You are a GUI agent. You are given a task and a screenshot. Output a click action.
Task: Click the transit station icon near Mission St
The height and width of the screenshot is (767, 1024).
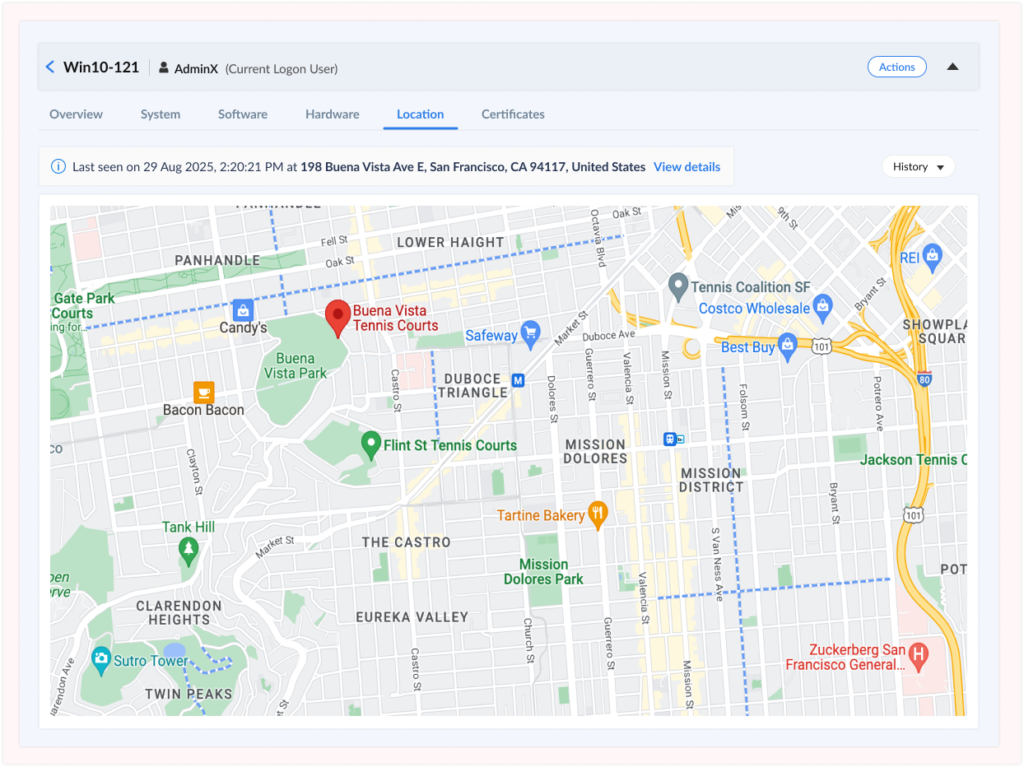coord(673,439)
